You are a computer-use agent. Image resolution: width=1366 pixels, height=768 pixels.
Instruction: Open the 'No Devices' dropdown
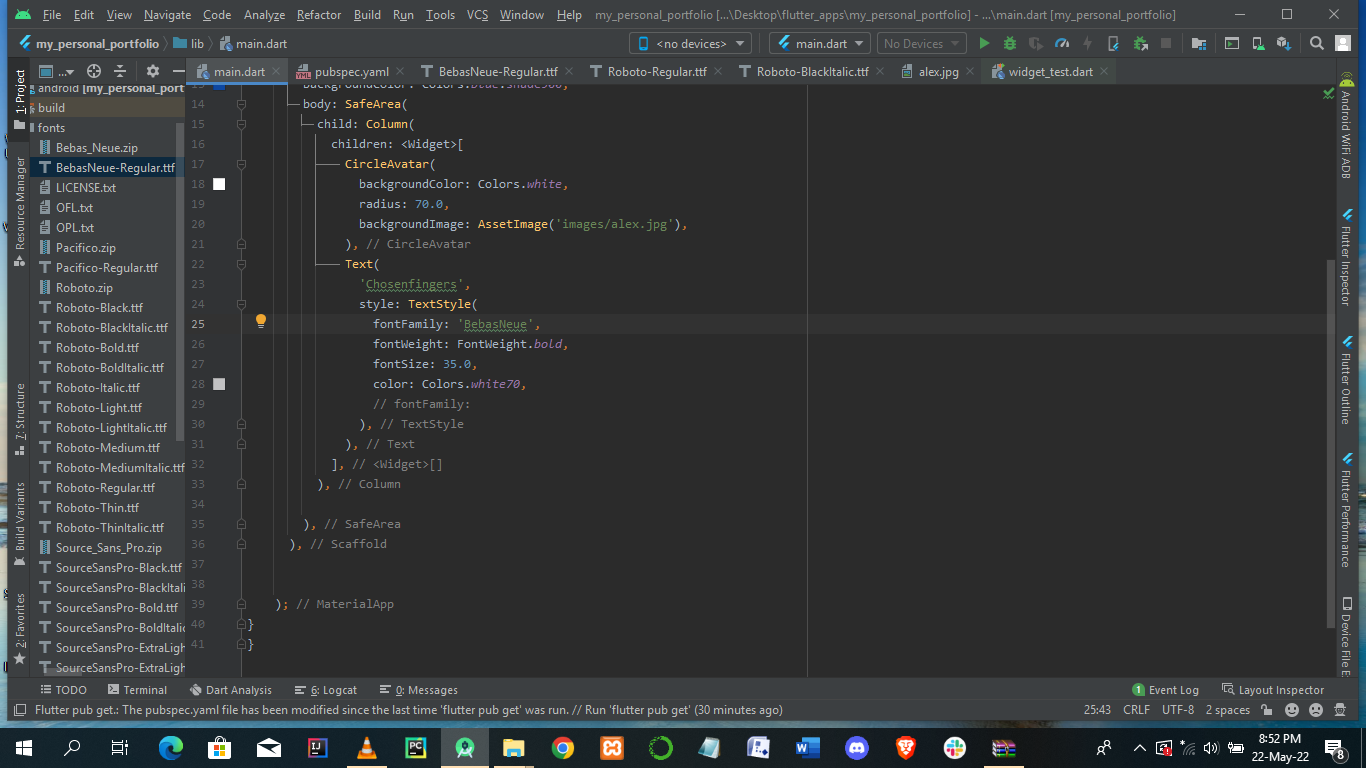click(x=921, y=44)
